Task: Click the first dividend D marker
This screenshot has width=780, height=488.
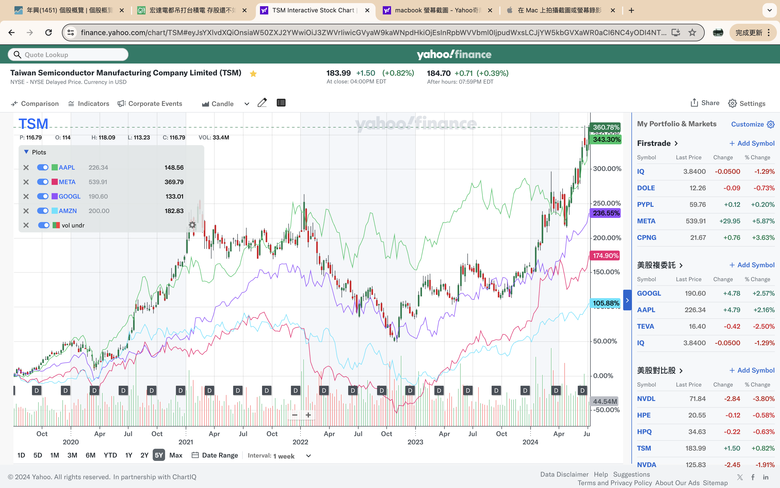Action: [36, 390]
